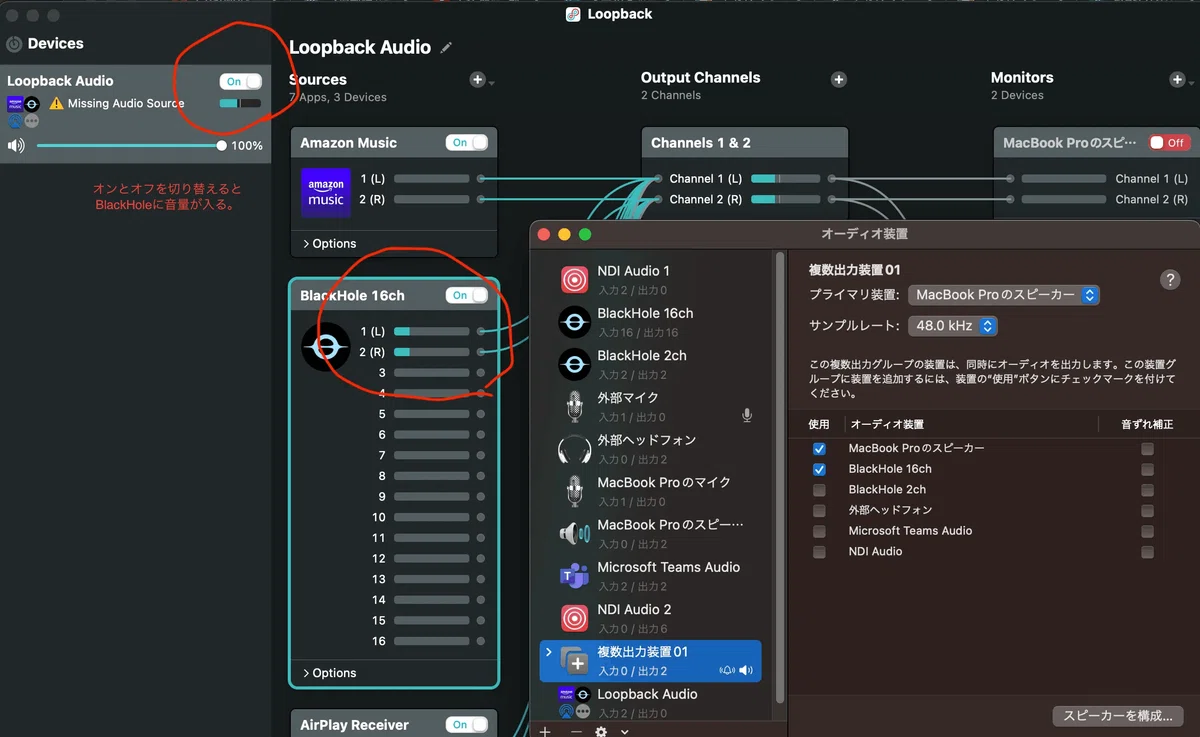Image resolution: width=1200 pixels, height=737 pixels.
Task: Select BlackHole 16ch icon in Audio Devices list
Action: (574, 322)
